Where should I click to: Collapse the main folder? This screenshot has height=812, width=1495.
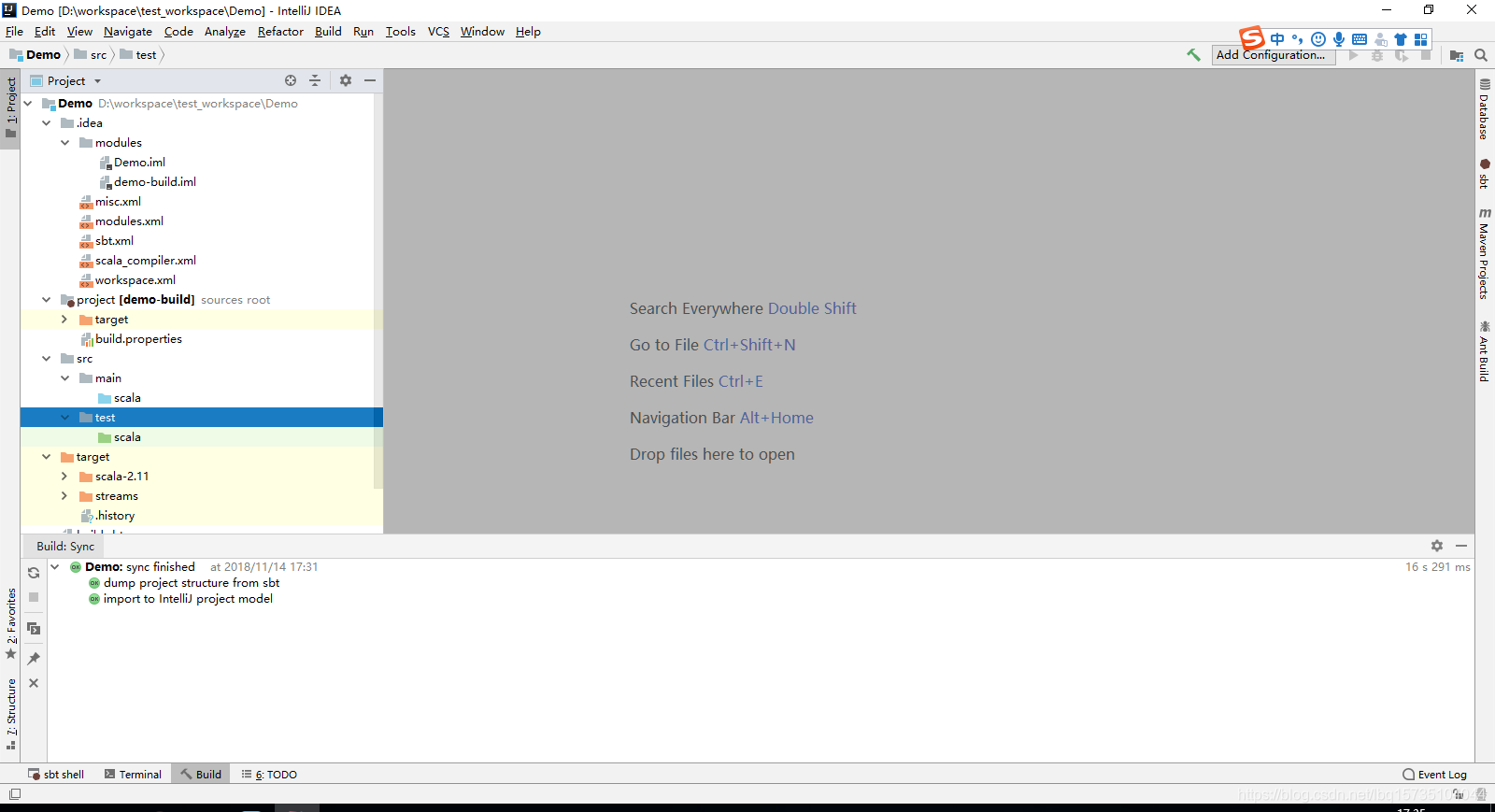tap(65, 378)
